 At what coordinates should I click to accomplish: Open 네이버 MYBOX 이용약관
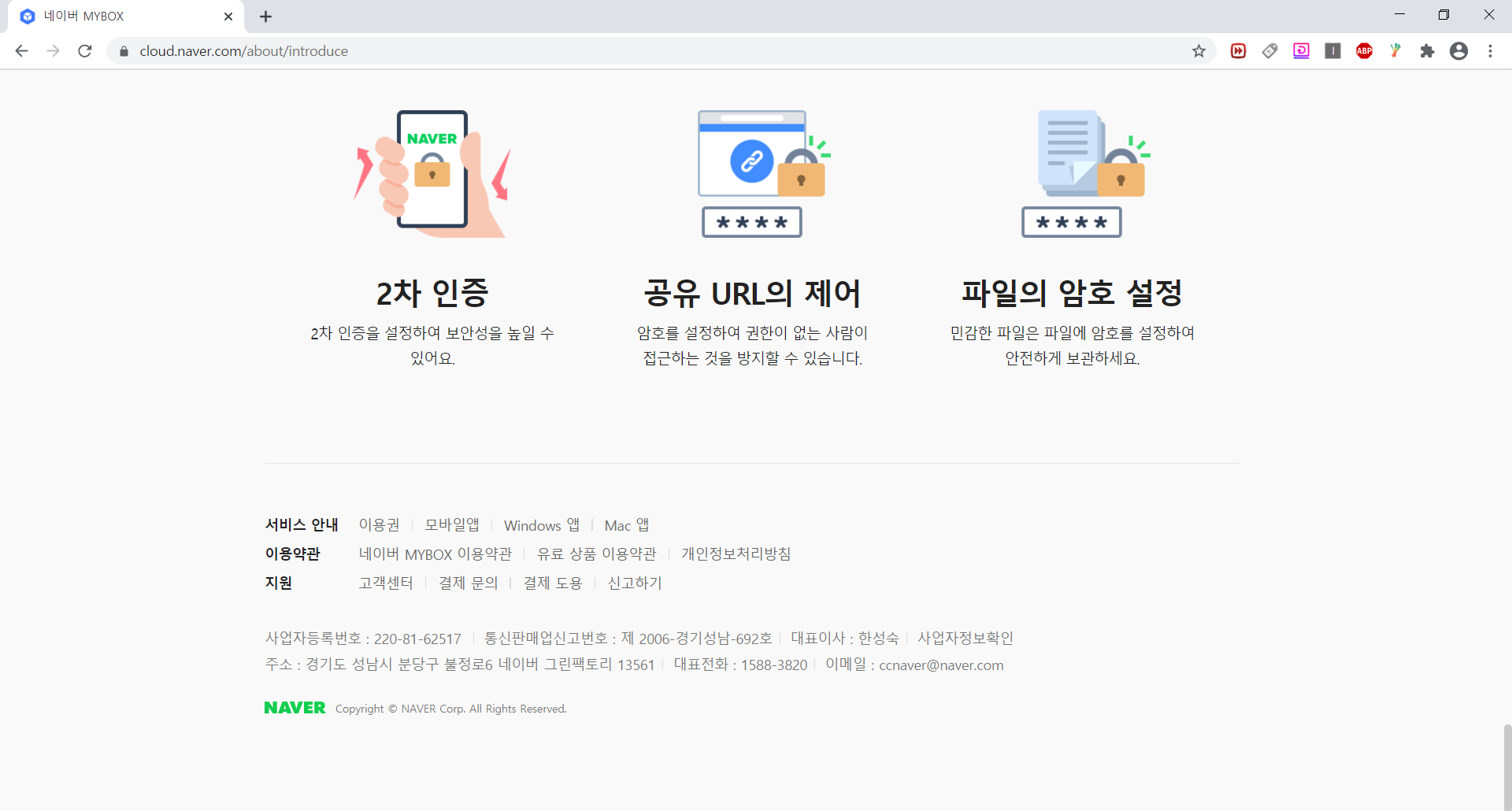click(435, 554)
